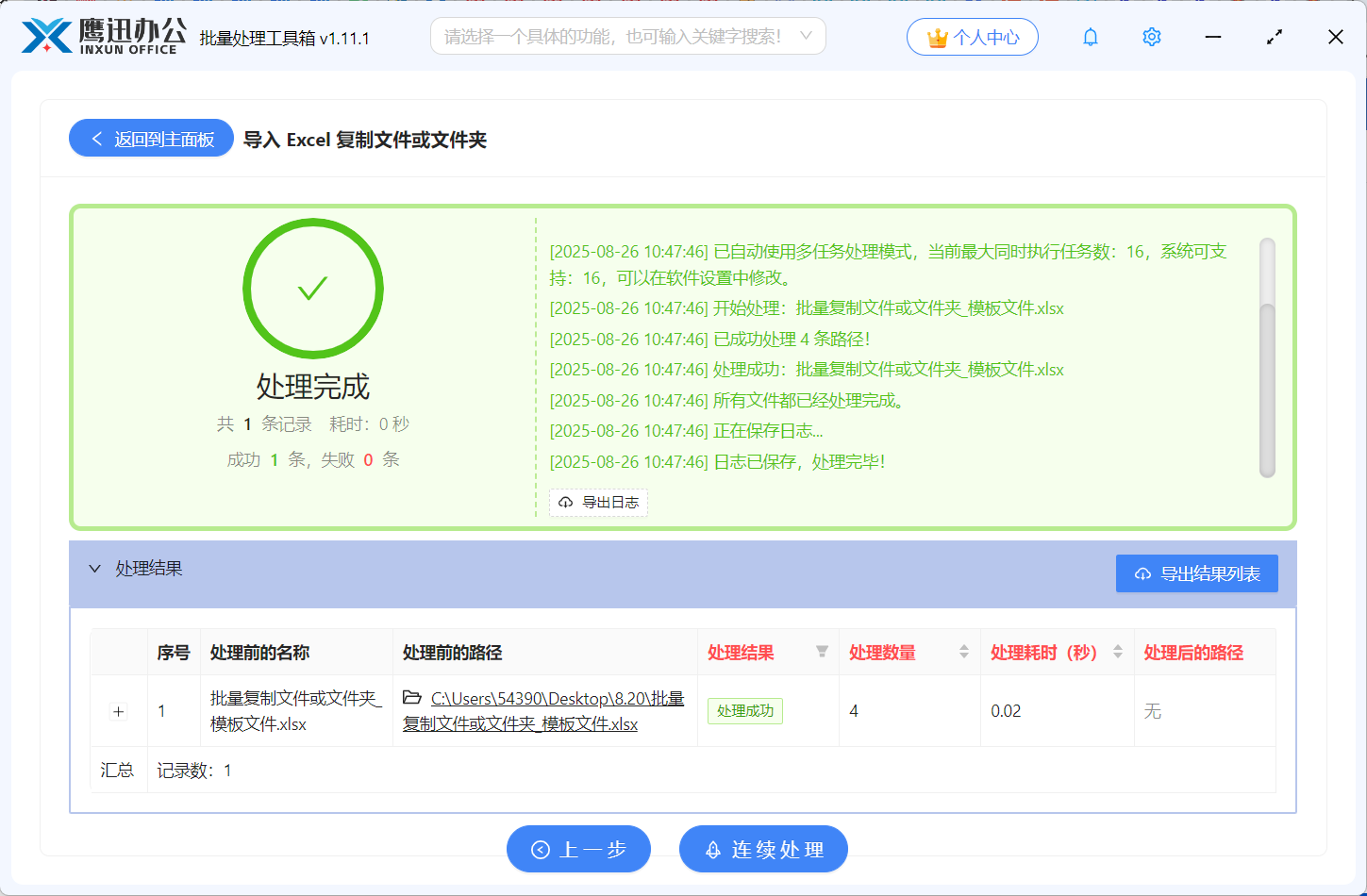Close the application window
Viewport: 1367px width, 896px height.
pos(1336,37)
